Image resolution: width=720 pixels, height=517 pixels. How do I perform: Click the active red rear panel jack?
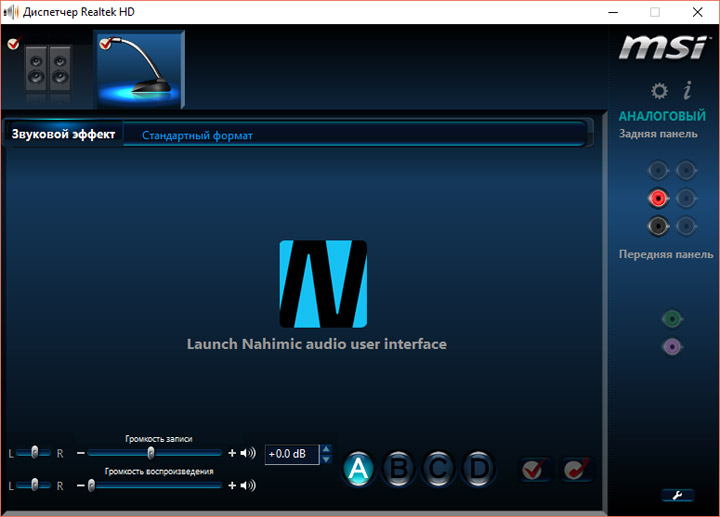point(658,198)
